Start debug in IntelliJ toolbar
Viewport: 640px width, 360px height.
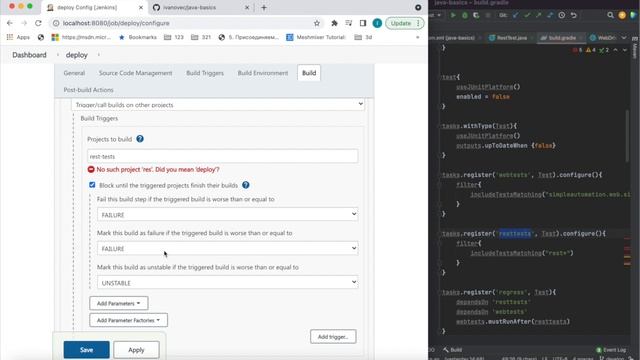click(x=464, y=15)
